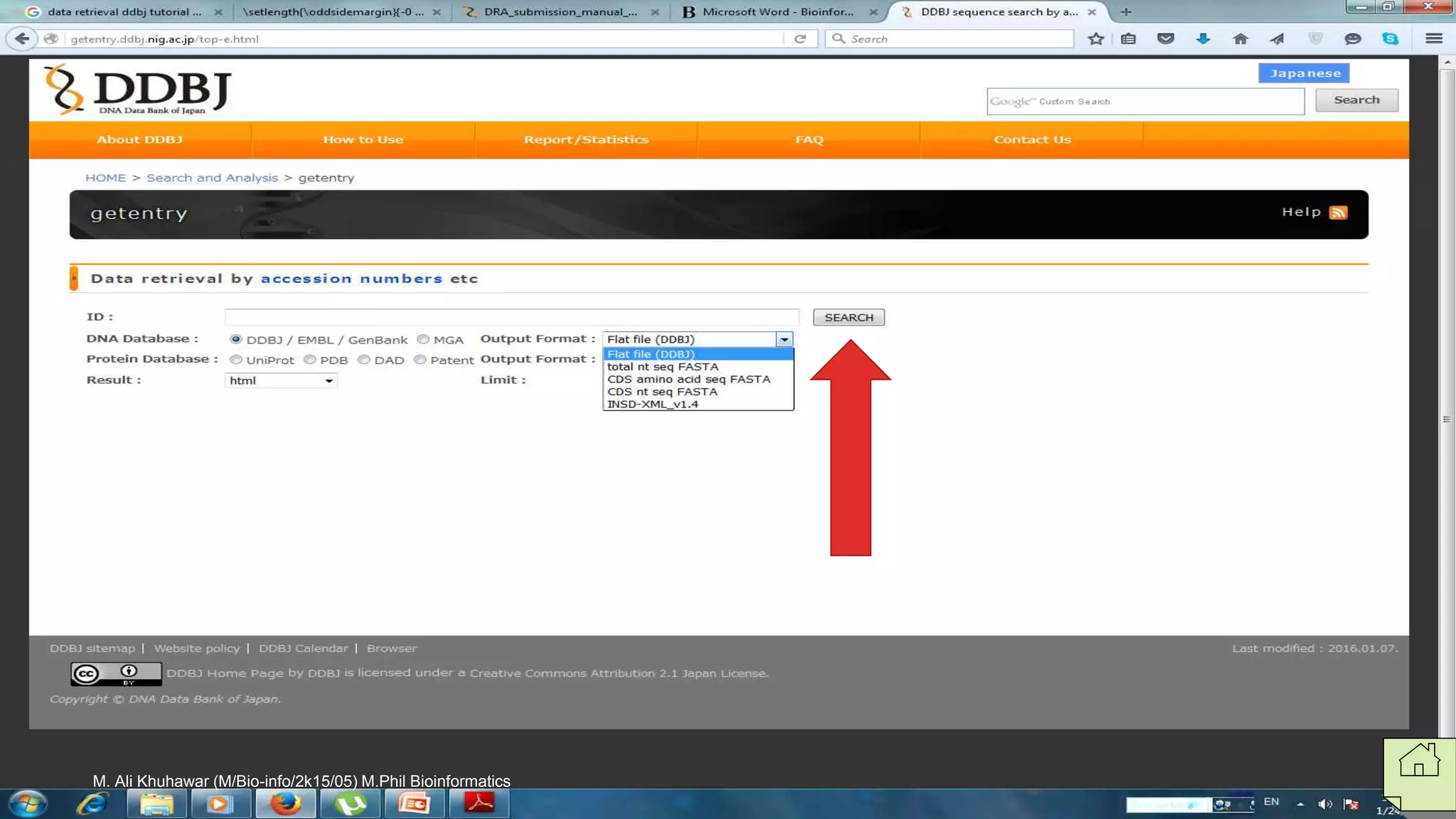This screenshot has width=1456, height=819.
Task: Click the page reload icon
Action: pyautogui.click(x=801, y=39)
